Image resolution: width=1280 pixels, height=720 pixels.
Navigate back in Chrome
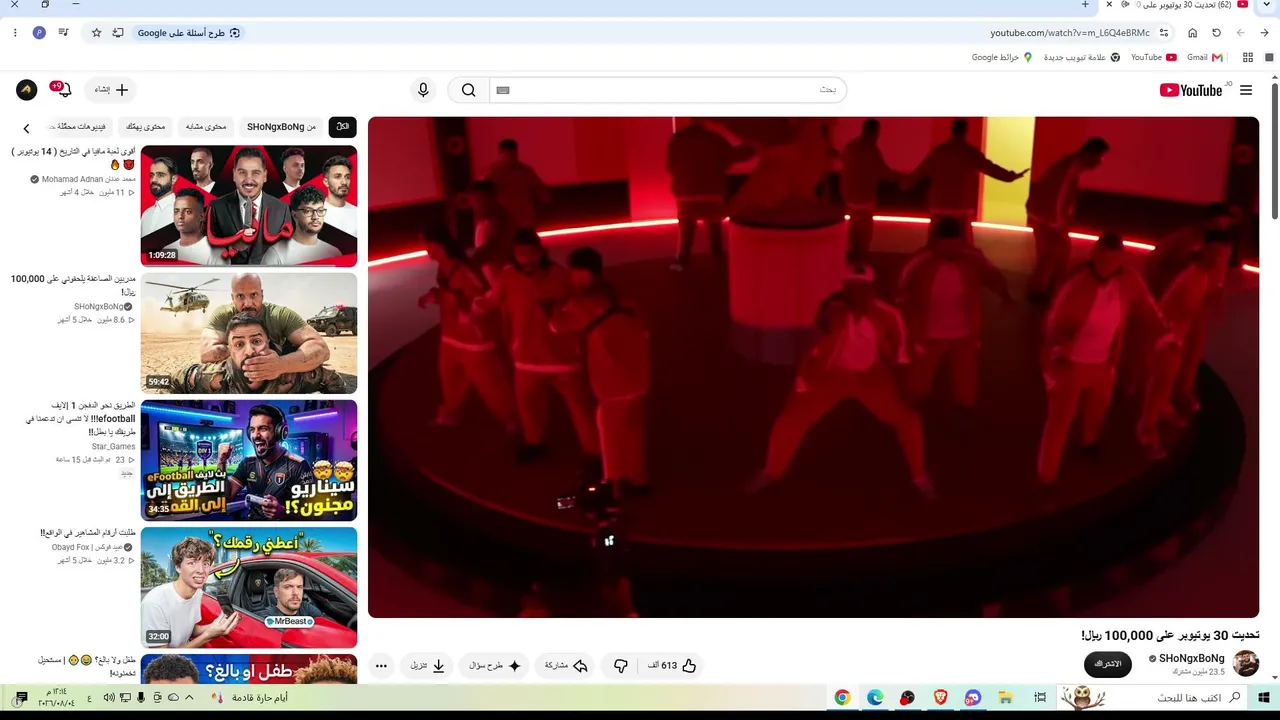point(1264,33)
